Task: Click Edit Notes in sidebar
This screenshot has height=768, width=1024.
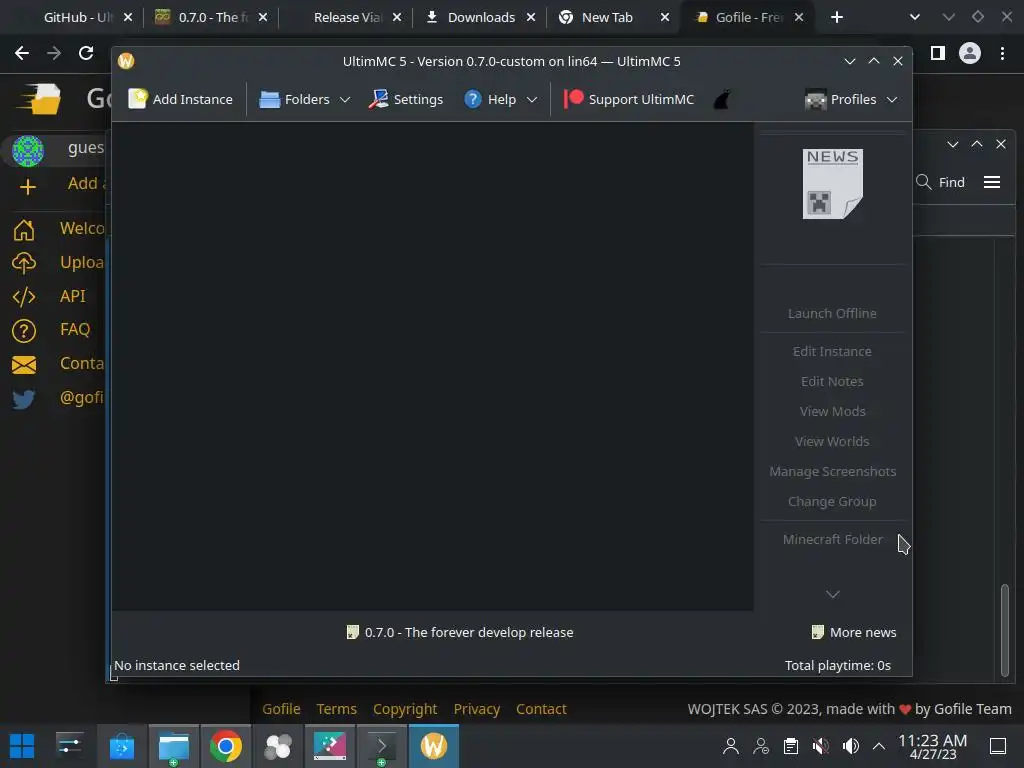Action: point(832,381)
